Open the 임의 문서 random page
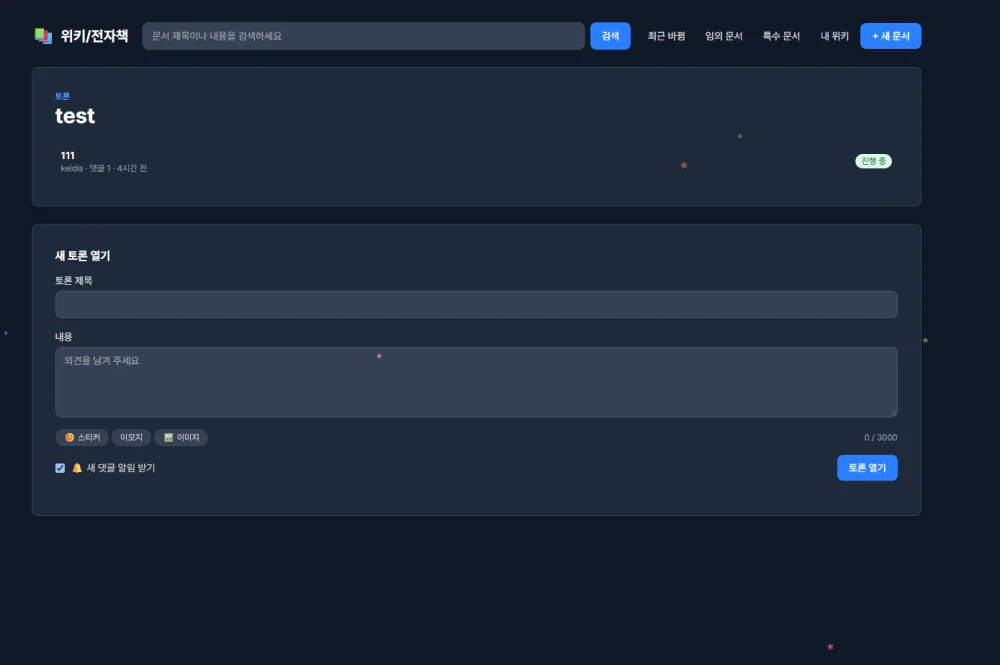The height and width of the screenshot is (665, 1000). (x=723, y=36)
